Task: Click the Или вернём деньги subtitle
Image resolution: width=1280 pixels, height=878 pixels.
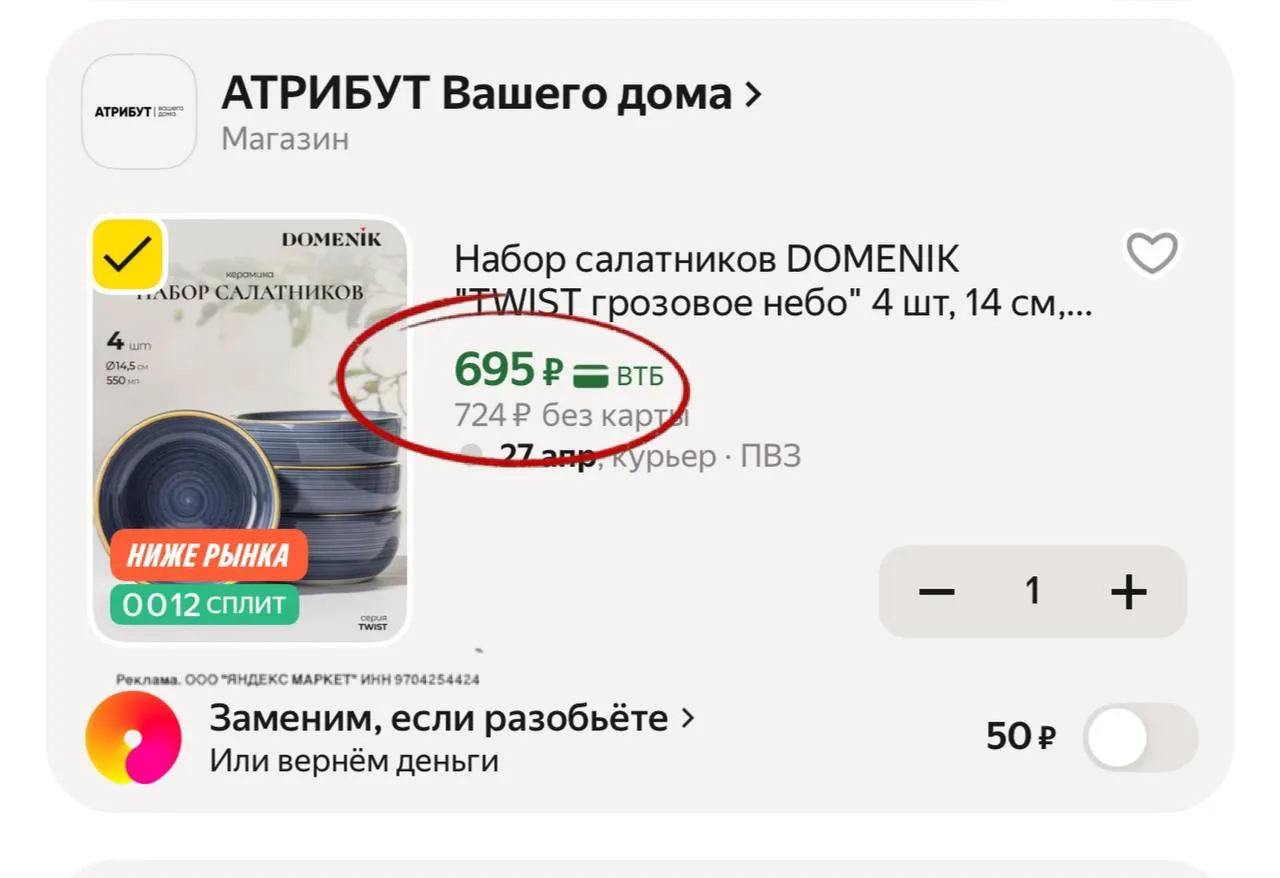Action: coord(354,761)
